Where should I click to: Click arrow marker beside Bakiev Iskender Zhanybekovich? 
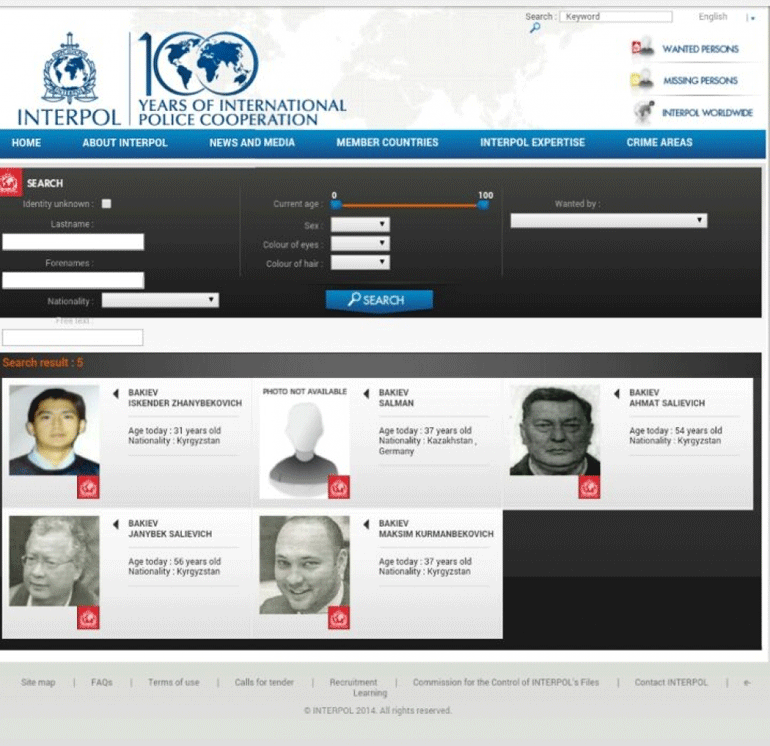point(116,393)
